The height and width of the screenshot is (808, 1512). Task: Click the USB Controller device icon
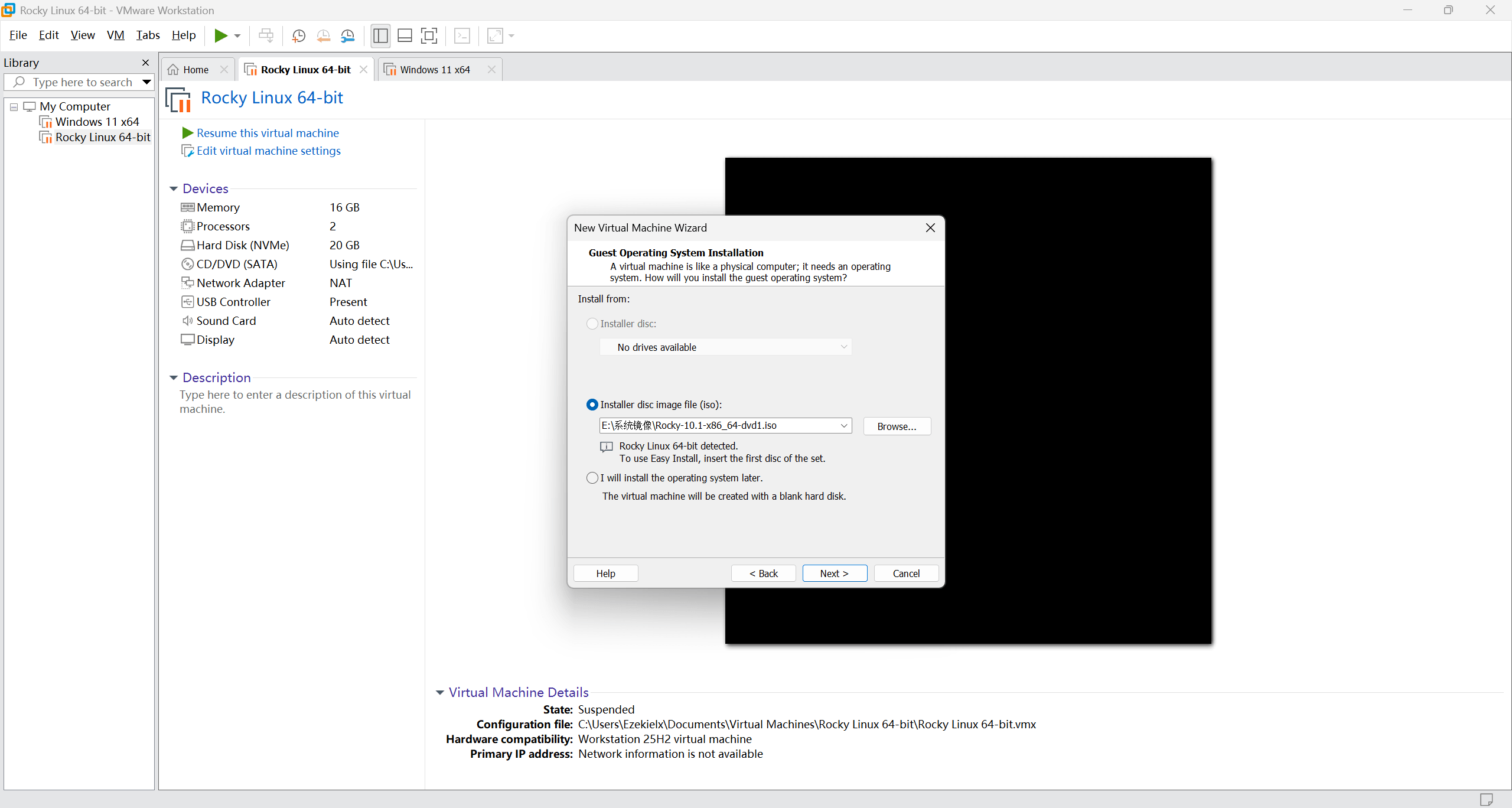(x=188, y=302)
